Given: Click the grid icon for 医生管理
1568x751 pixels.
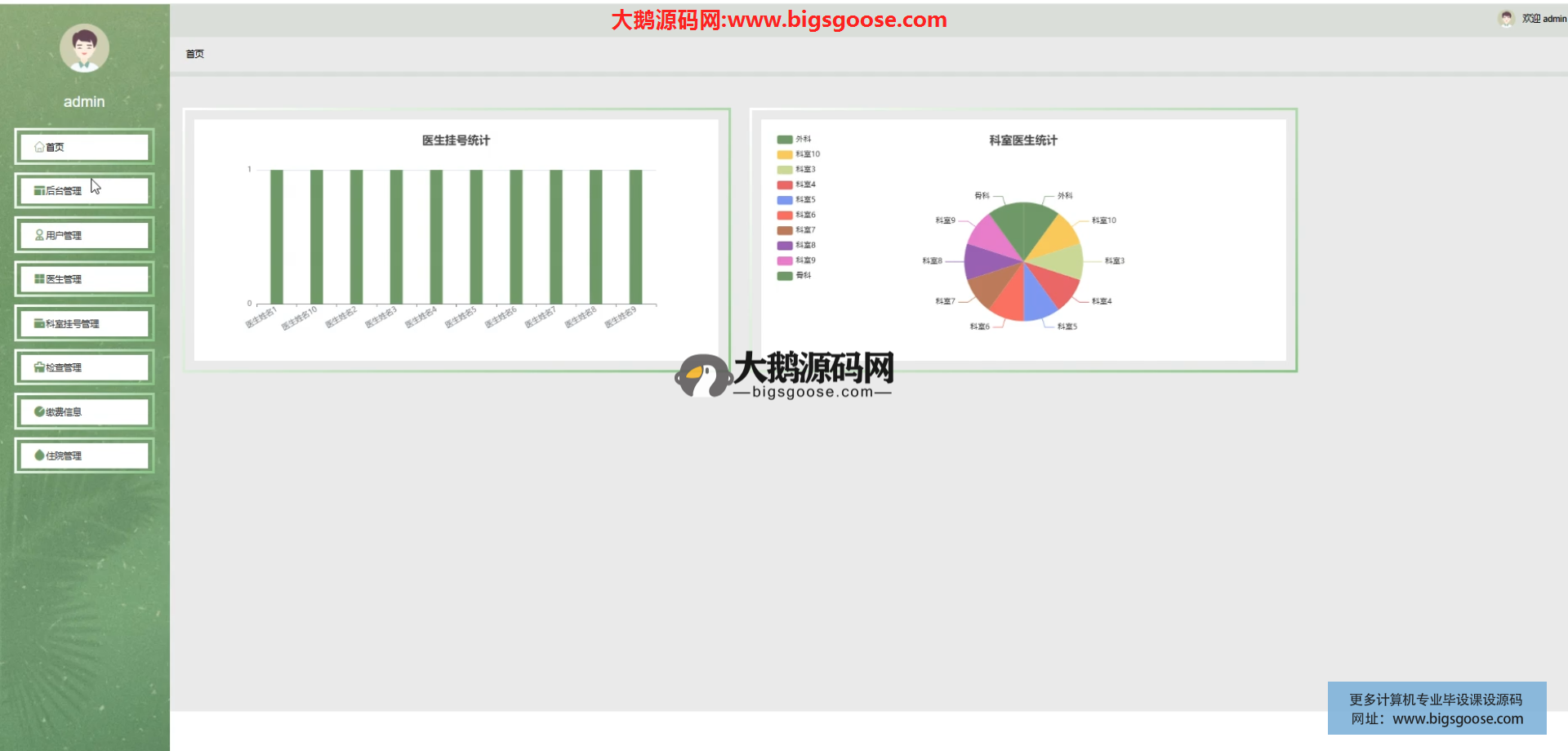Looking at the screenshot, I should pos(39,279).
